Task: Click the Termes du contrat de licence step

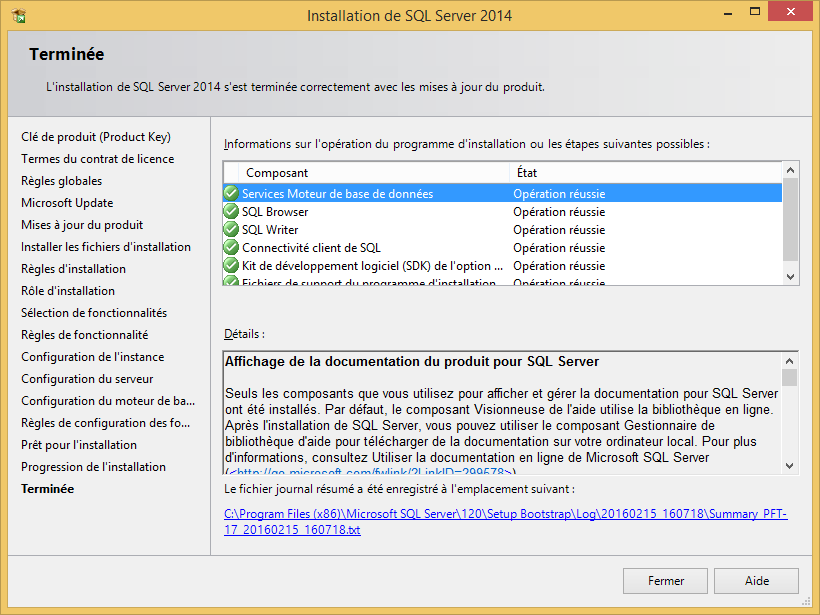Action: click(97, 158)
